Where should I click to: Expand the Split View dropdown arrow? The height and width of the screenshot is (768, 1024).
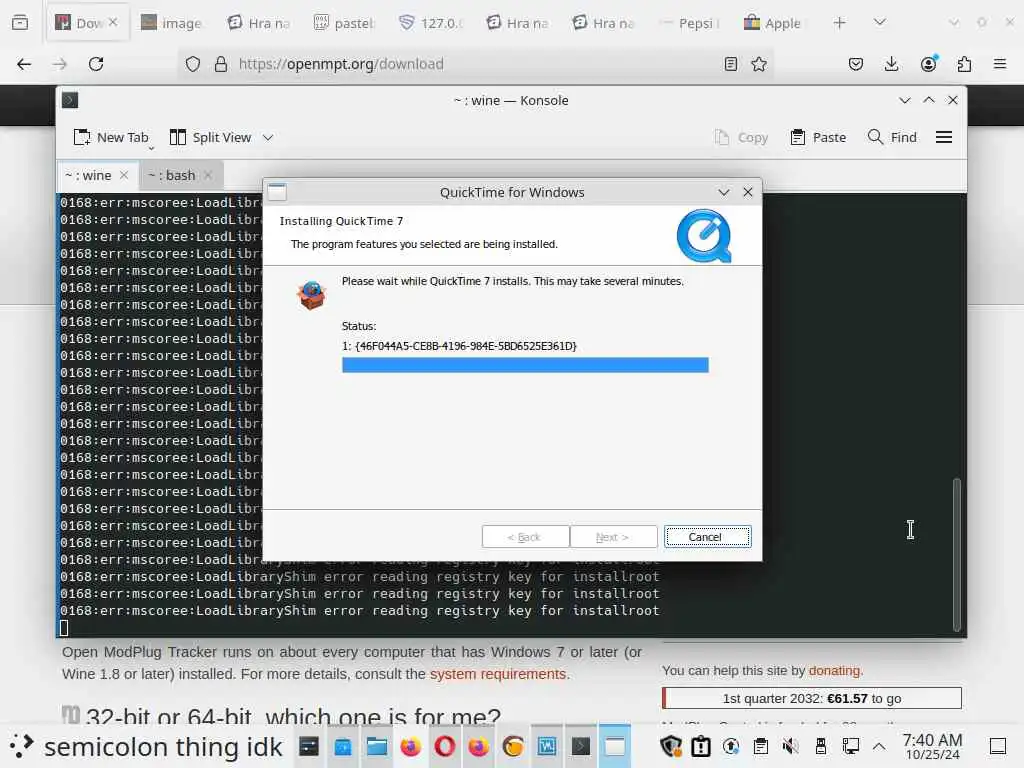click(268, 137)
